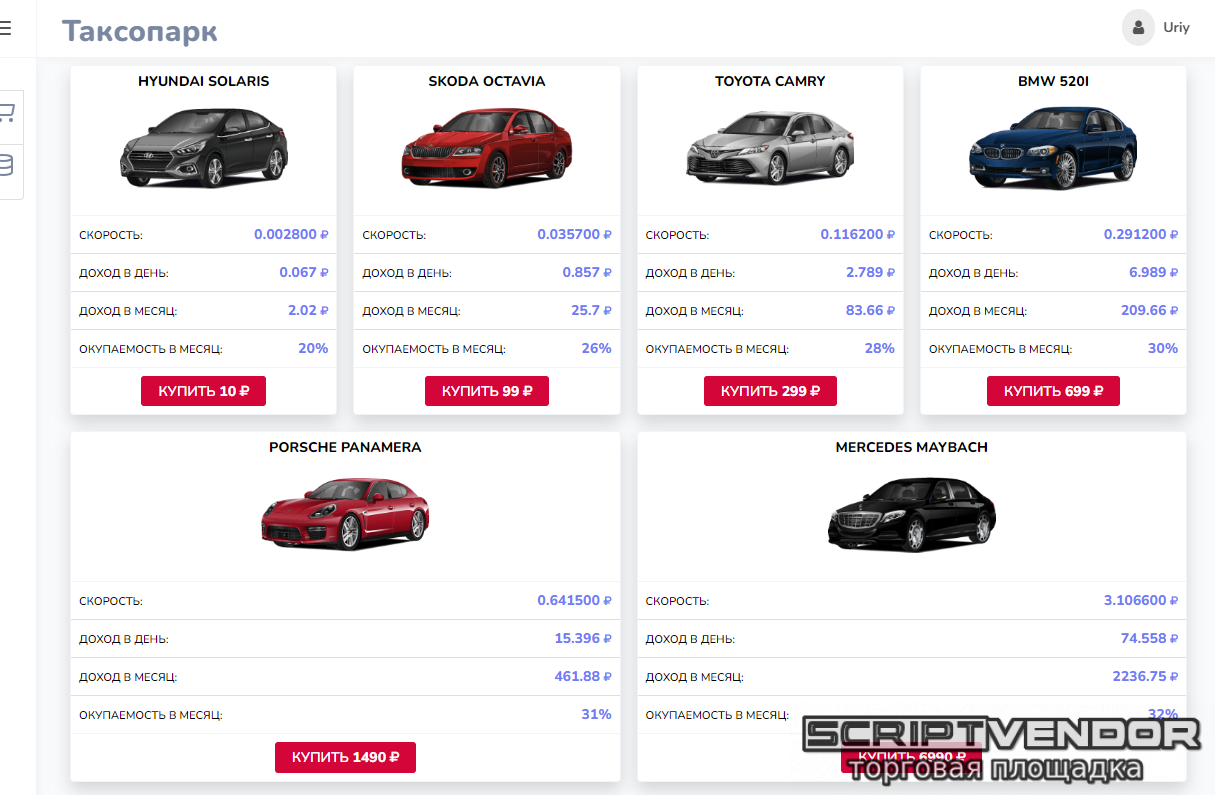This screenshot has width=1215, height=795.
Task: Click ОКУПАЕМОСТЬ В МЕСЯЦ label on BMW 520I card
Action: pos(1000,349)
